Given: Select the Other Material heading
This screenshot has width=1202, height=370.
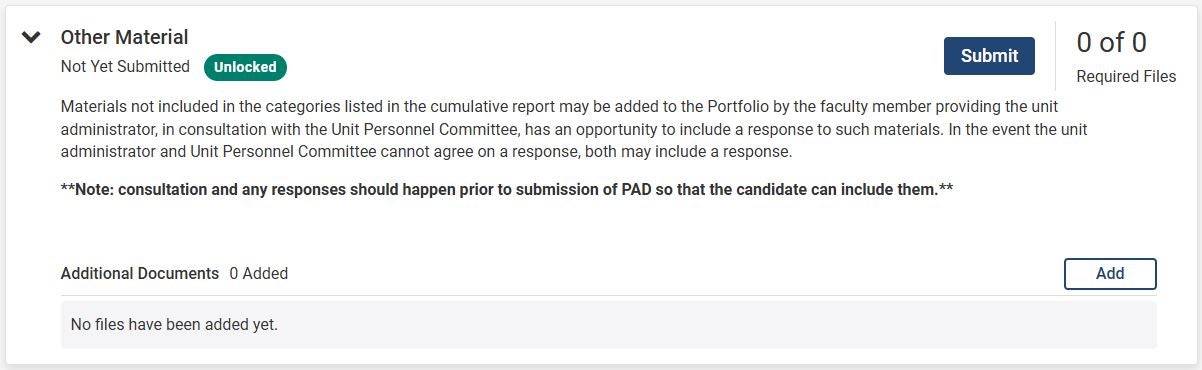Looking at the screenshot, I should click(x=124, y=37).
